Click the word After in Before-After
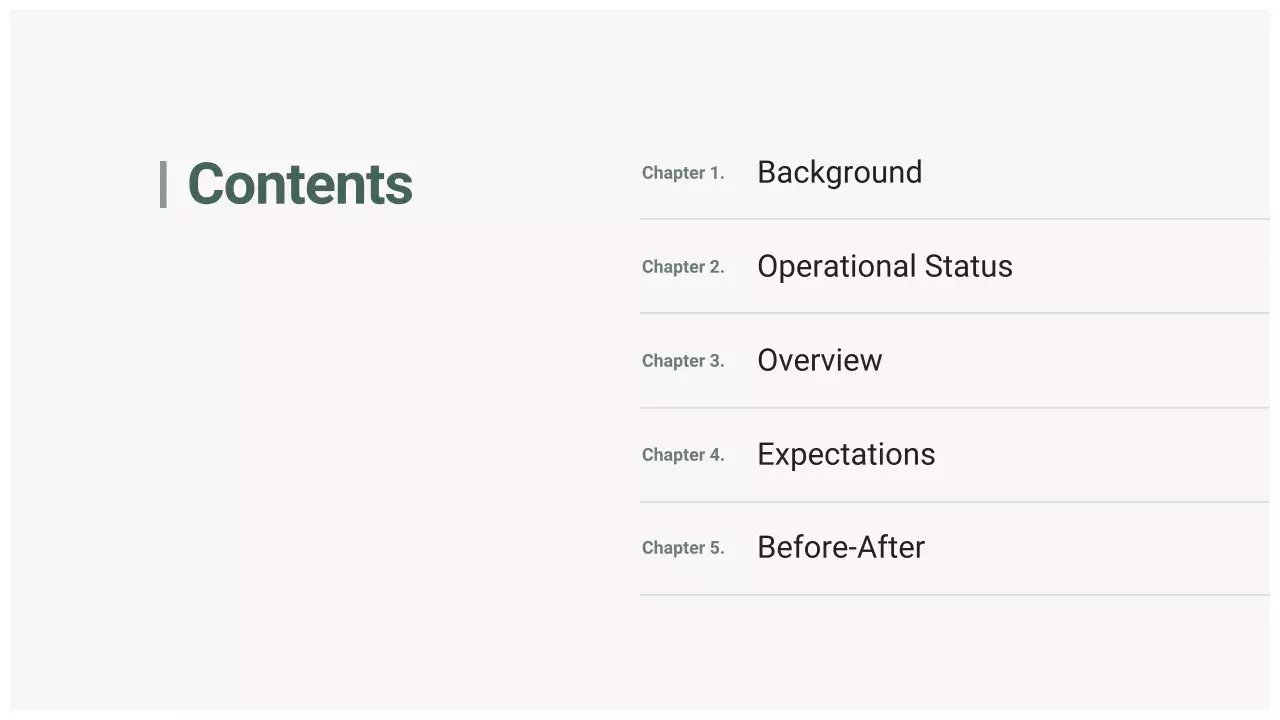This screenshot has width=1280, height=720. 886,547
